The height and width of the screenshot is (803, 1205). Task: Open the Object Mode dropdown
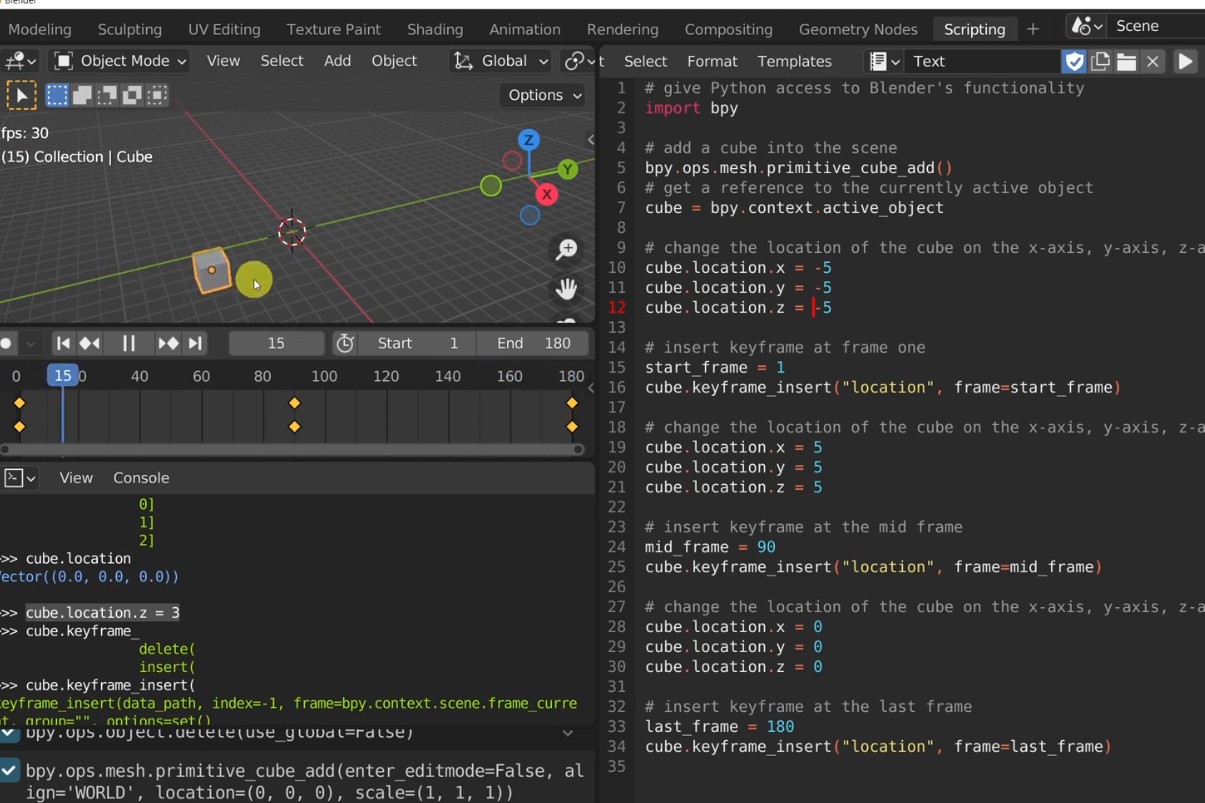(120, 61)
